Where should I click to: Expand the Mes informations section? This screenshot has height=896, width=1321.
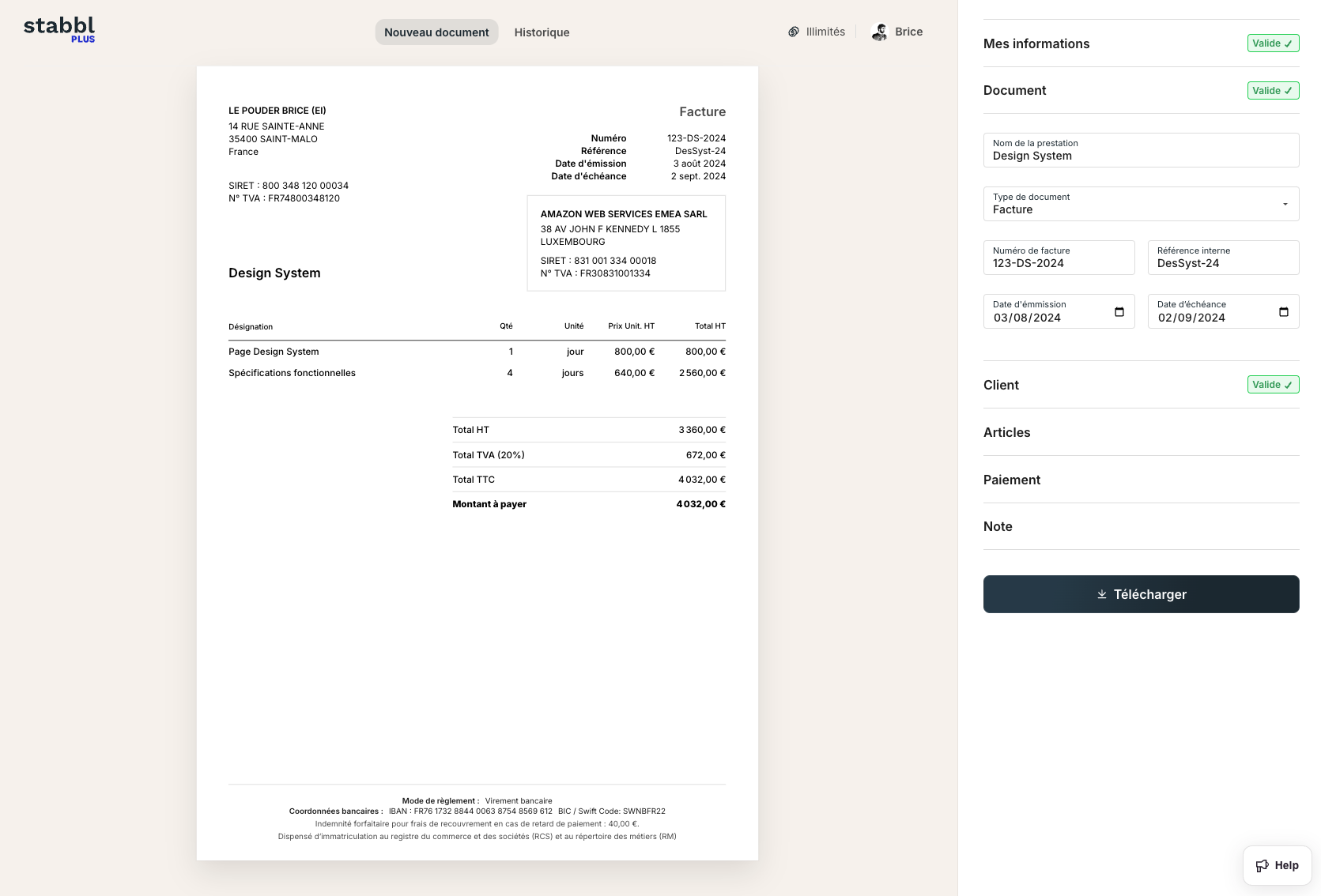pos(1141,43)
